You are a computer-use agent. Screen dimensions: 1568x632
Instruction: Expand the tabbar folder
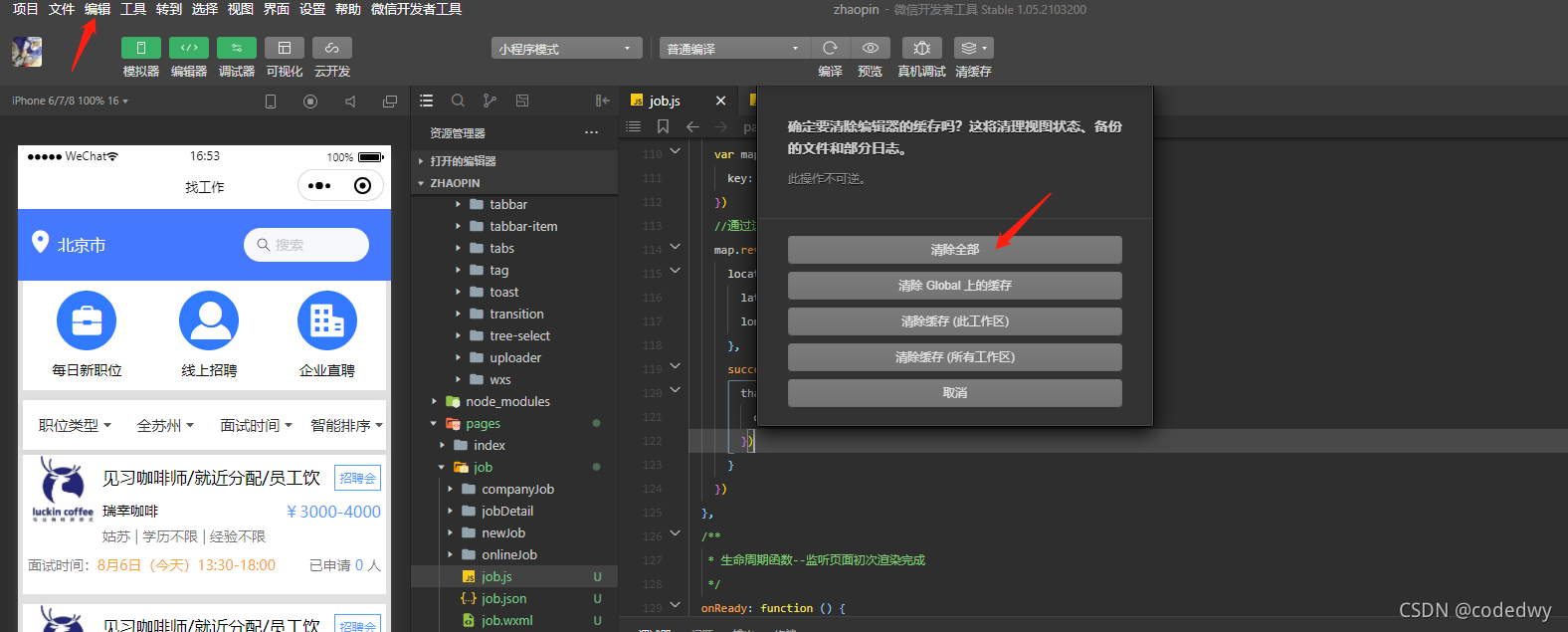[514, 204]
